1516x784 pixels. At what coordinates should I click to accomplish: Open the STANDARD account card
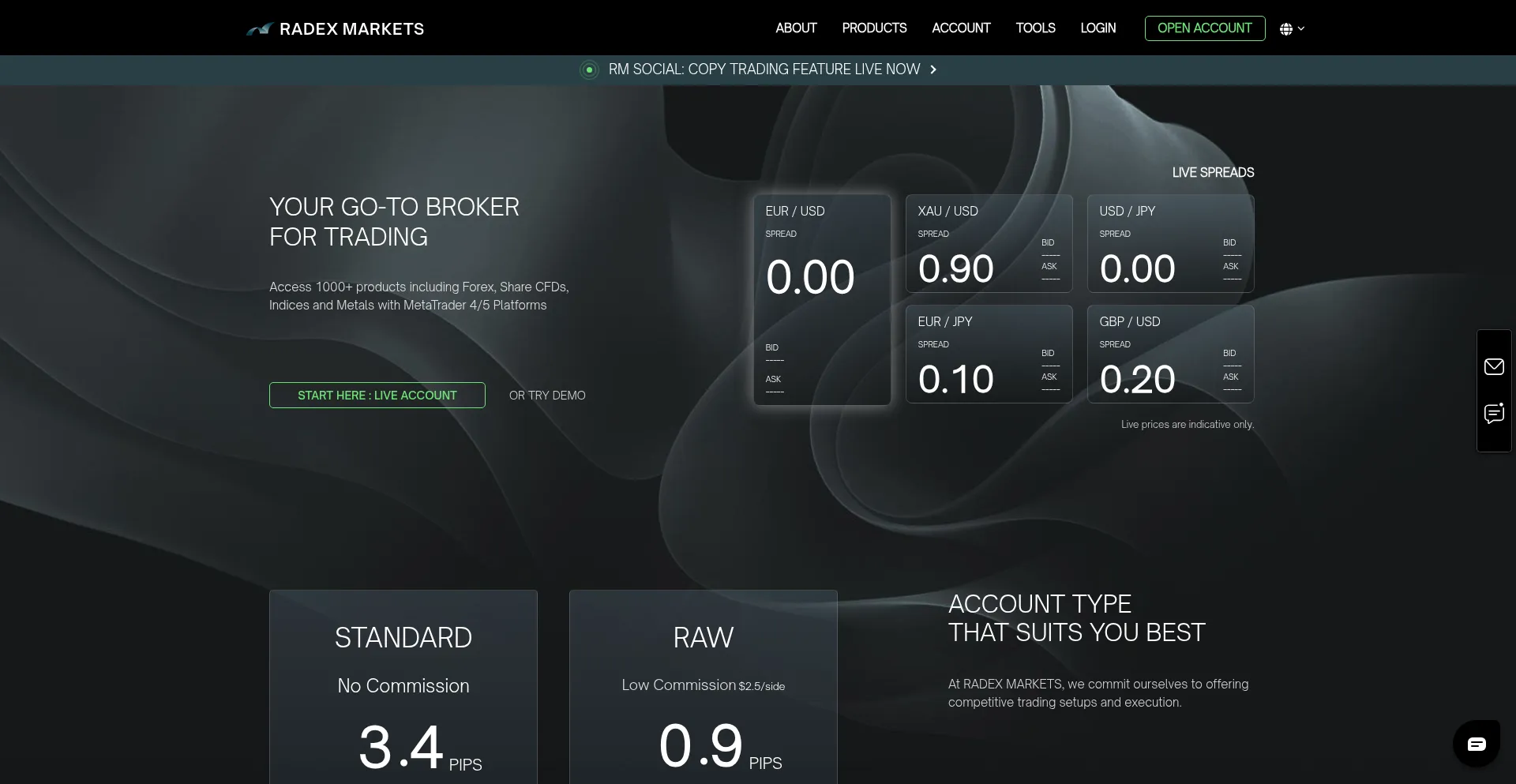point(403,687)
